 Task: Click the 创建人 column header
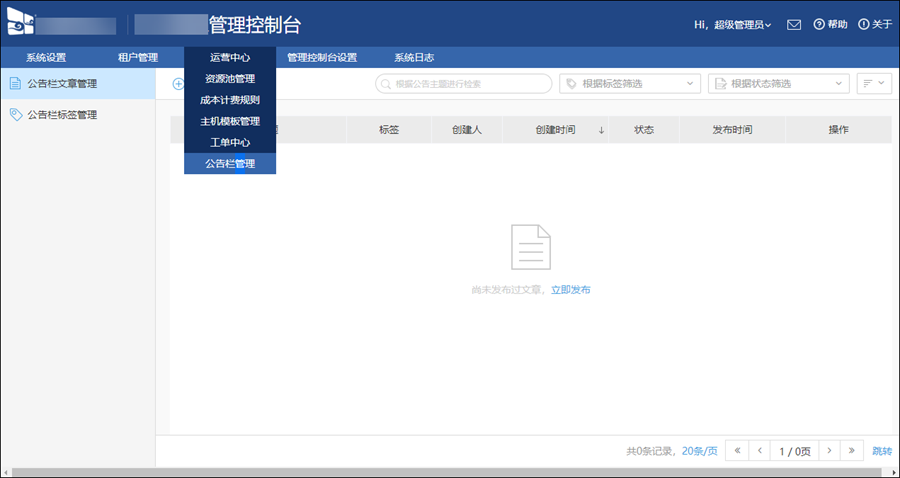467,130
